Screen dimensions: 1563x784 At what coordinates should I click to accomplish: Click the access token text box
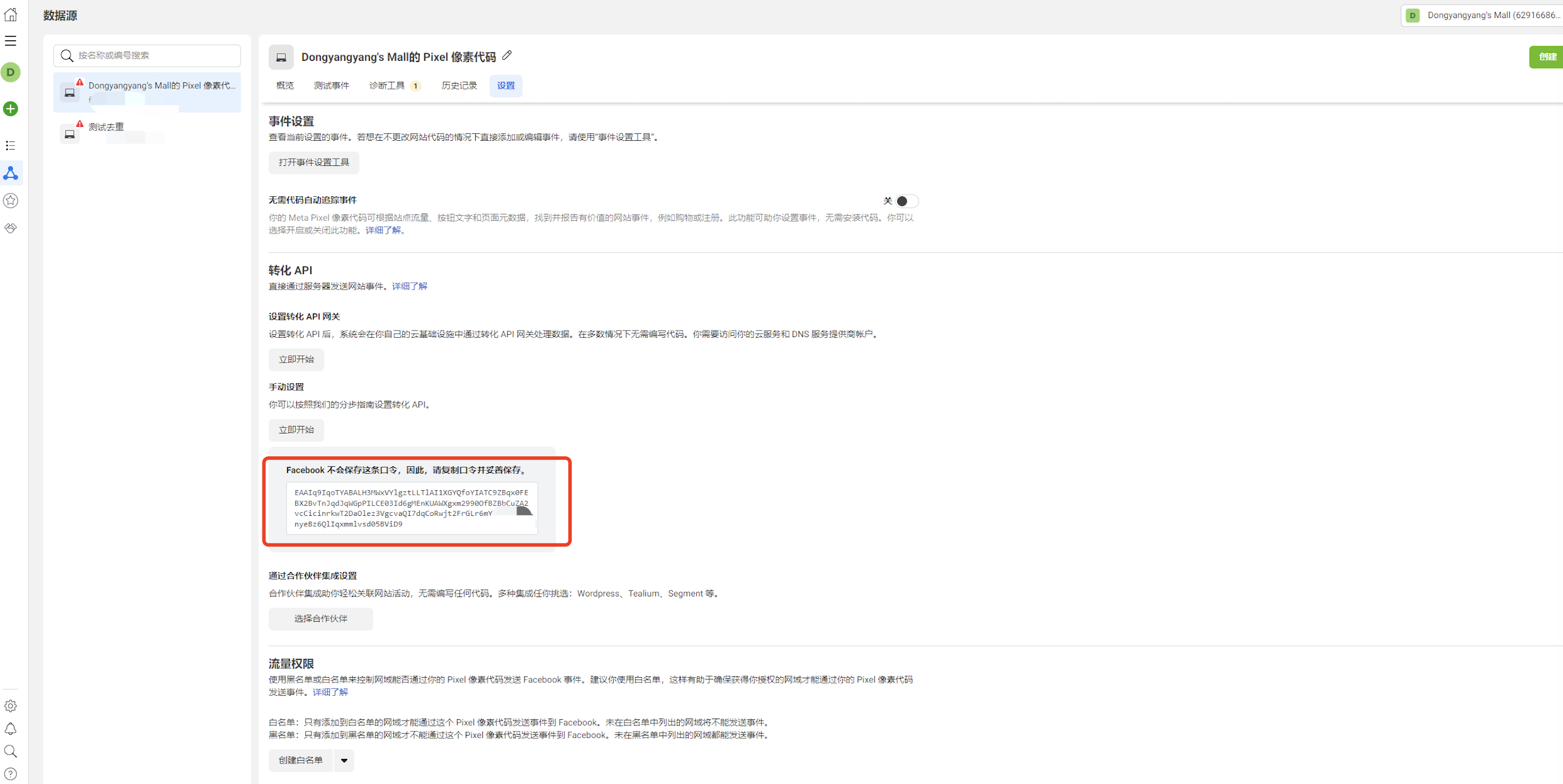click(412, 508)
